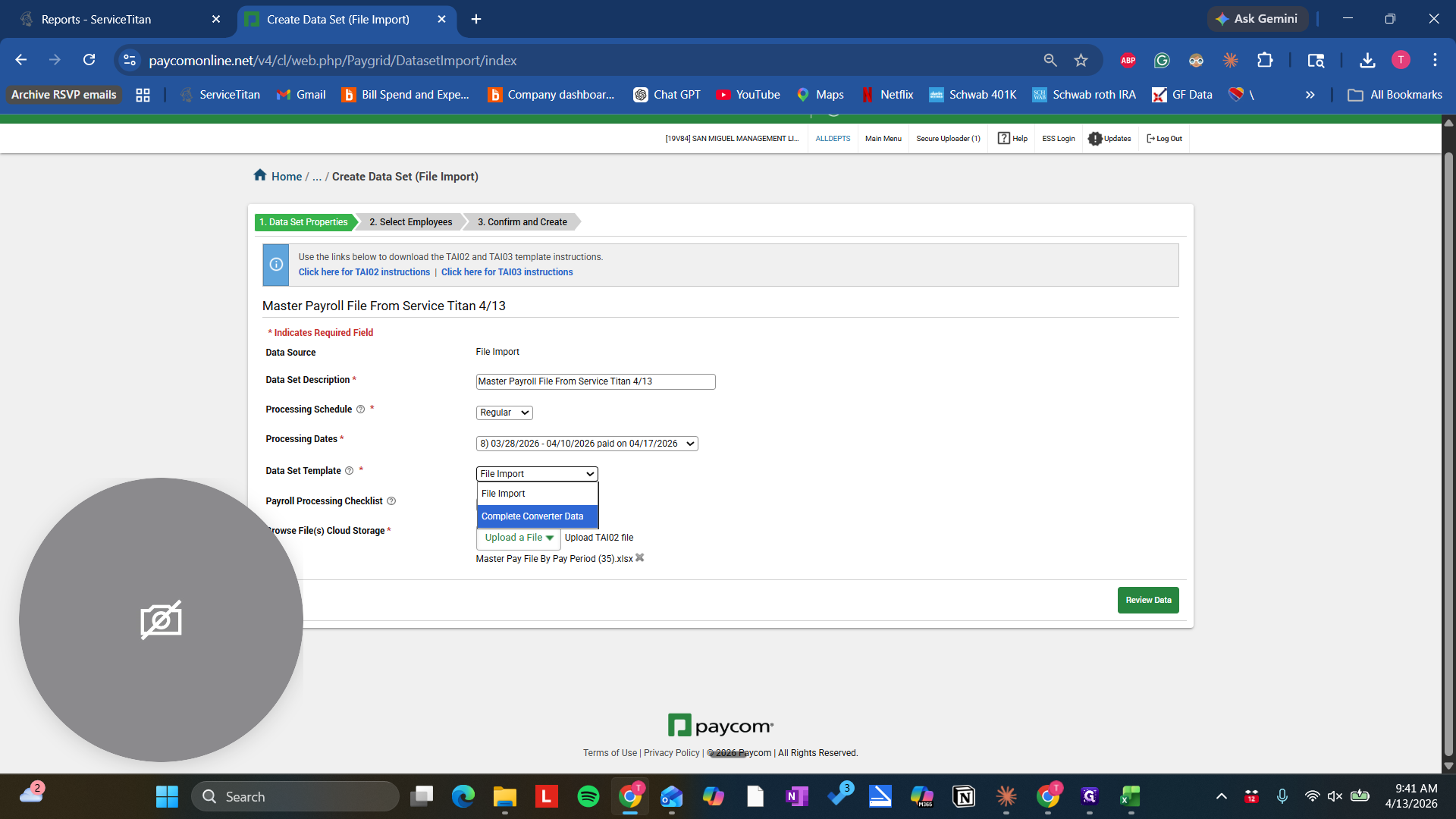The width and height of the screenshot is (1456, 819).
Task: Click the Processing Schedule help tooltip
Action: (x=360, y=409)
